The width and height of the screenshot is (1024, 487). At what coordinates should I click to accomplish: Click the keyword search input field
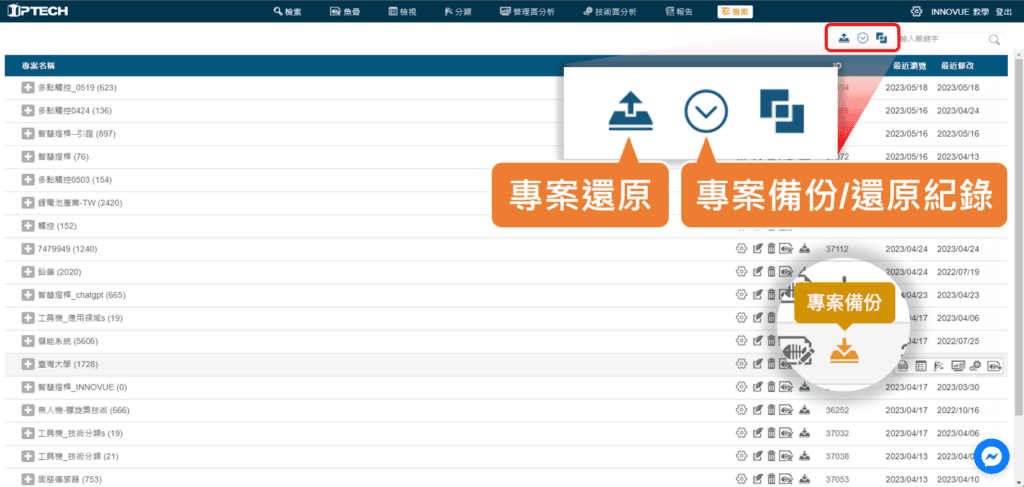(x=940, y=40)
